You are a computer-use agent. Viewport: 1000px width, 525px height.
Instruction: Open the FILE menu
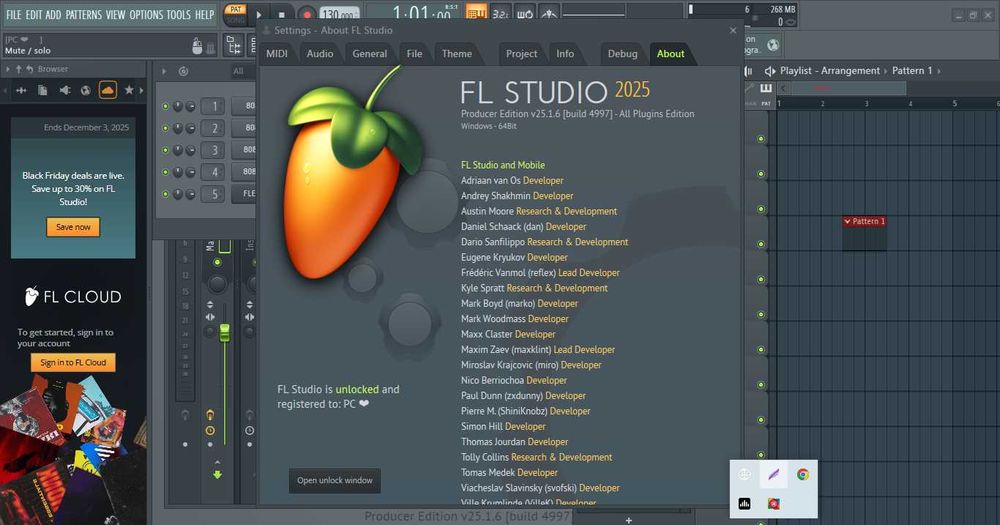(x=13, y=14)
